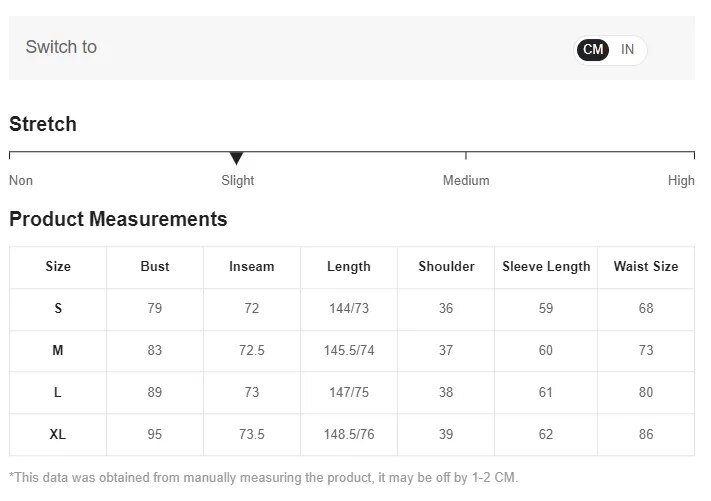Image resolution: width=711 pixels, height=501 pixels.
Task: Click the Medium stretch label
Action: (x=466, y=180)
